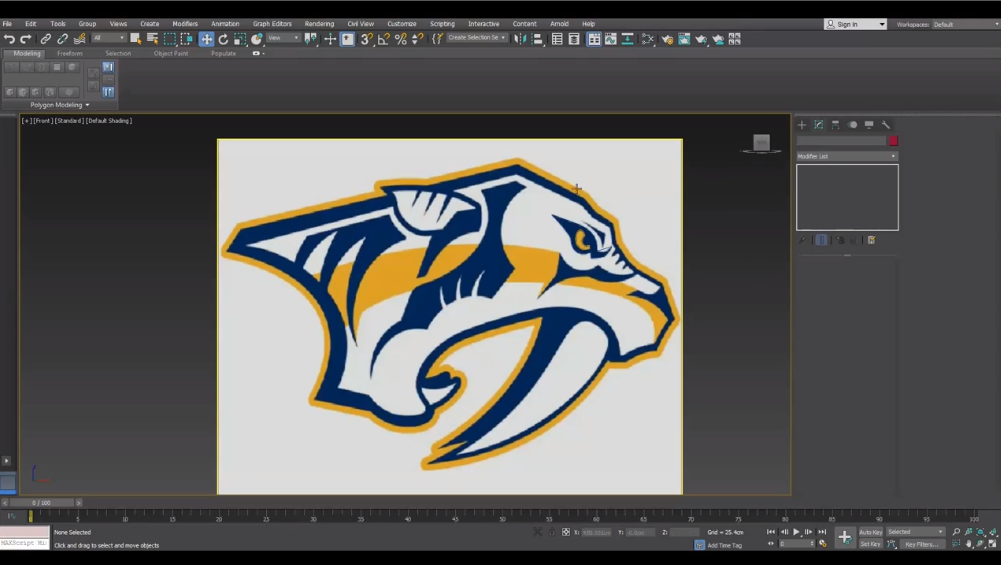Open Schematic View icon
Viewport: 1001px width, 565px height.
click(628, 39)
